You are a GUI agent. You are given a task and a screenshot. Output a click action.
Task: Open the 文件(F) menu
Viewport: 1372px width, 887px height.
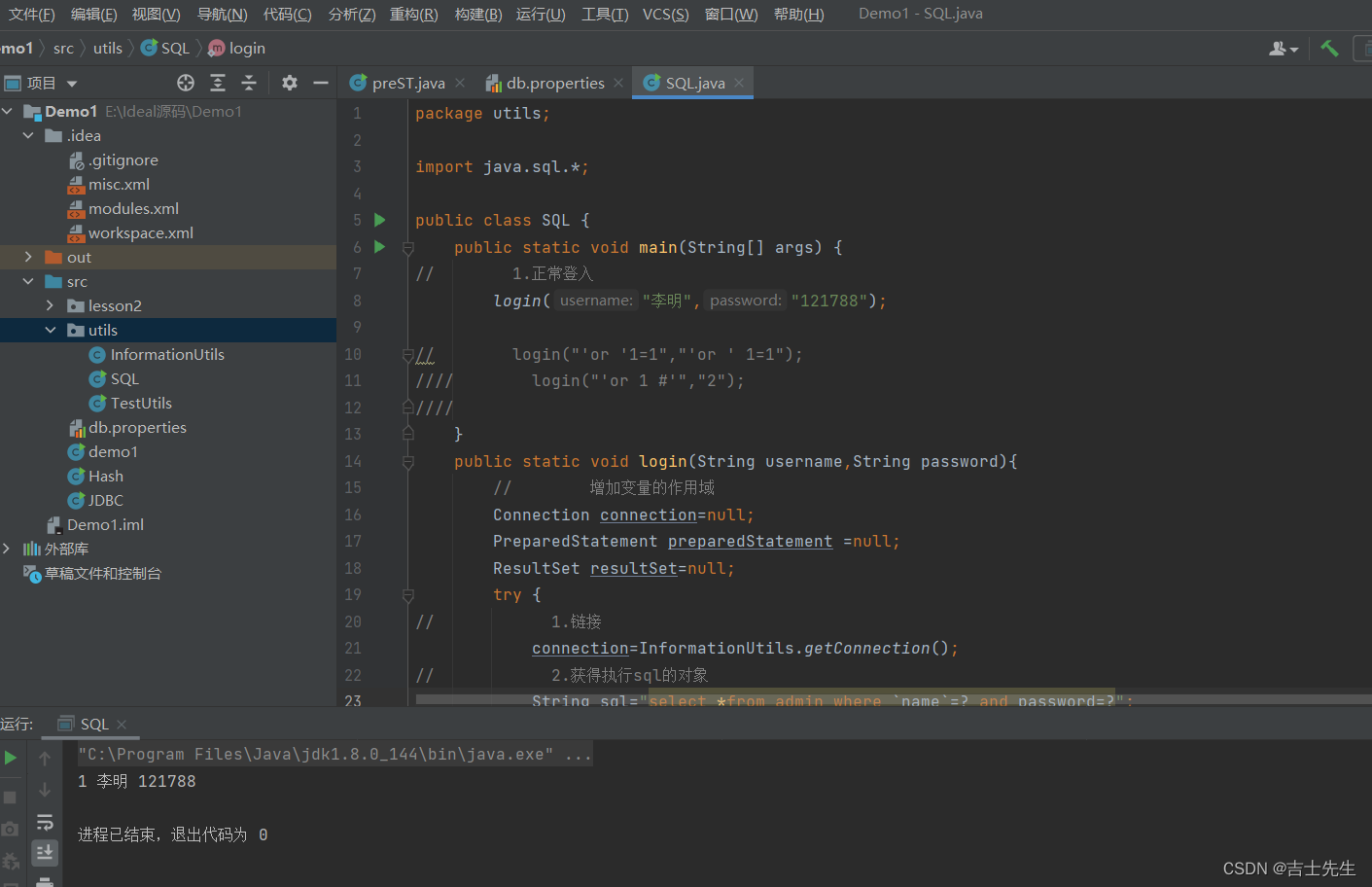click(31, 14)
